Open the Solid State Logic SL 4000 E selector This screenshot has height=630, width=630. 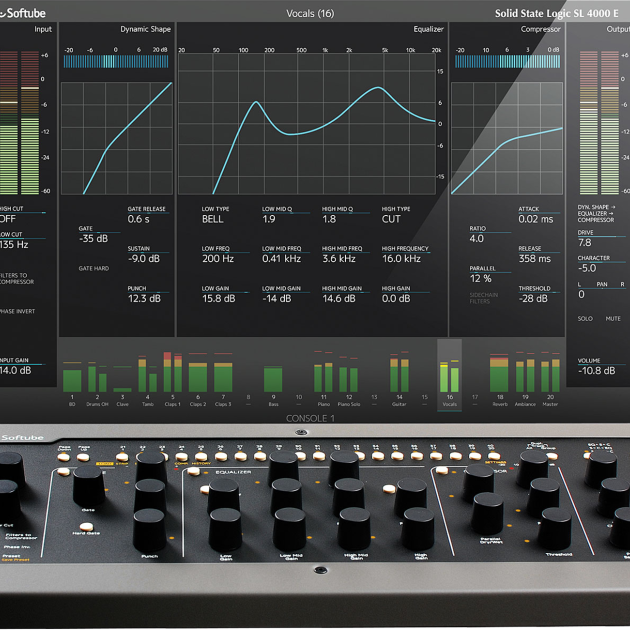[556, 13]
